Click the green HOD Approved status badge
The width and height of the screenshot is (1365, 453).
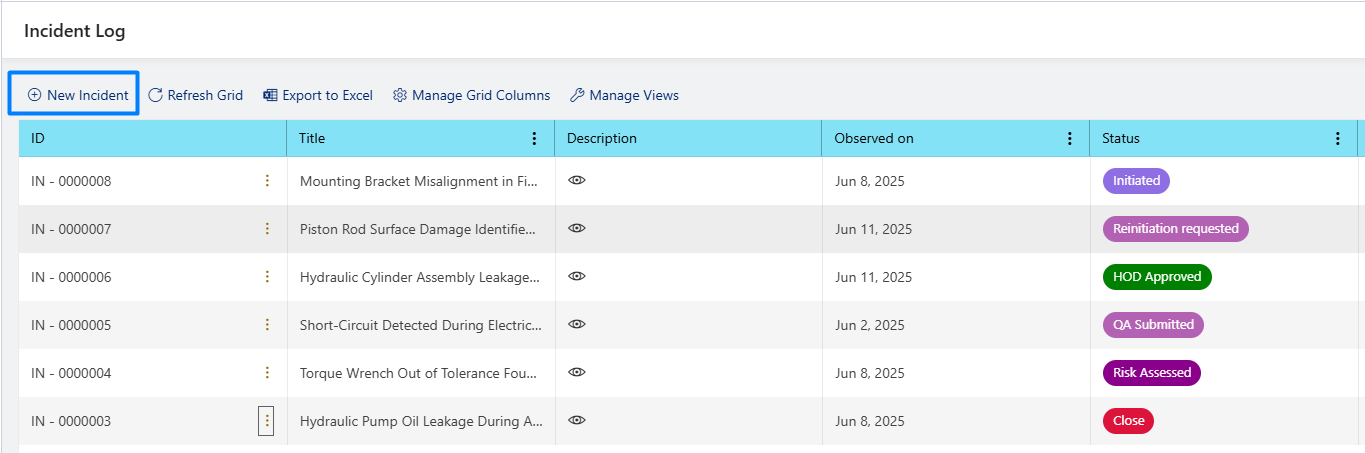click(x=1157, y=277)
